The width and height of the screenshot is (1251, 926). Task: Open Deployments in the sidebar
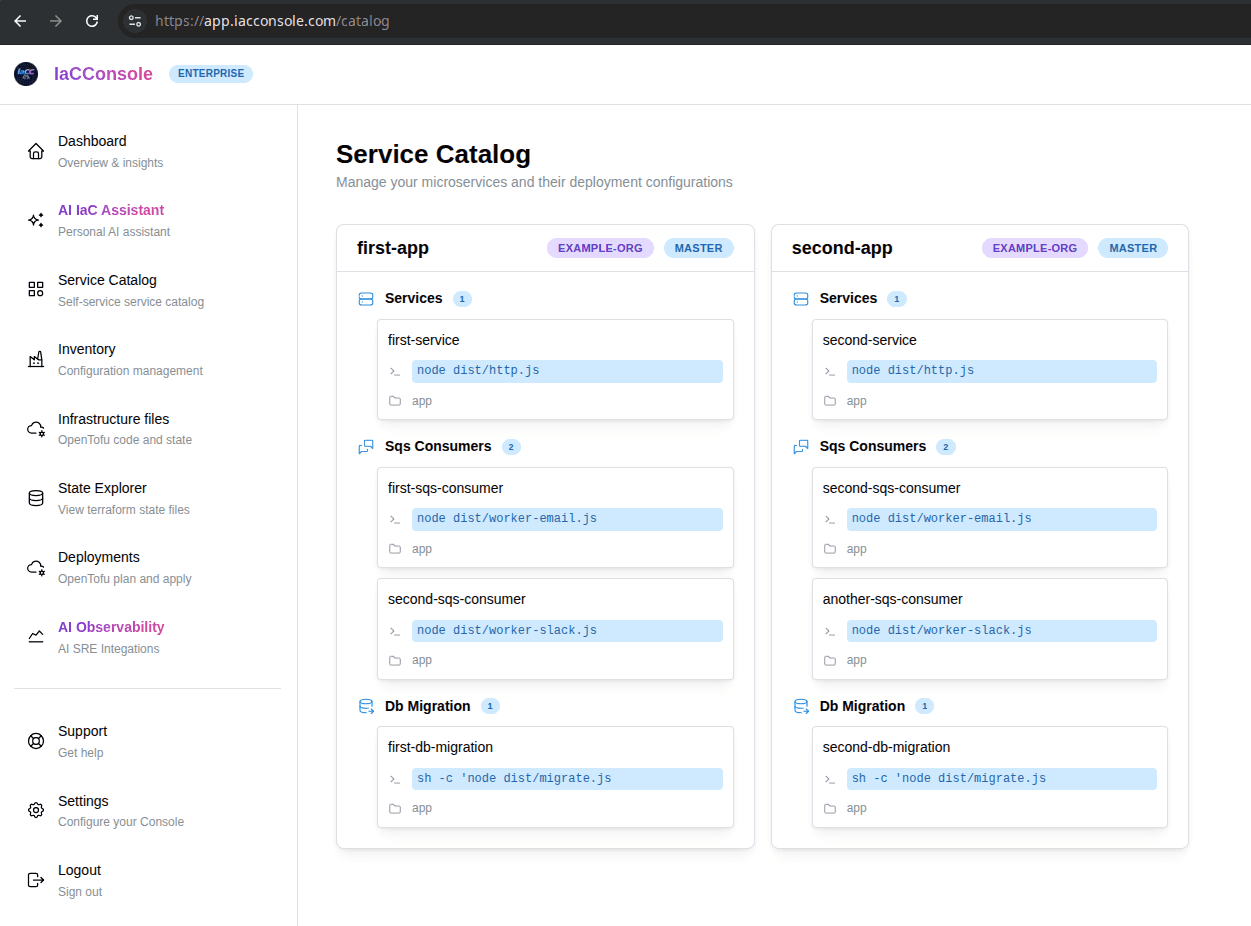(x=148, y=567)
